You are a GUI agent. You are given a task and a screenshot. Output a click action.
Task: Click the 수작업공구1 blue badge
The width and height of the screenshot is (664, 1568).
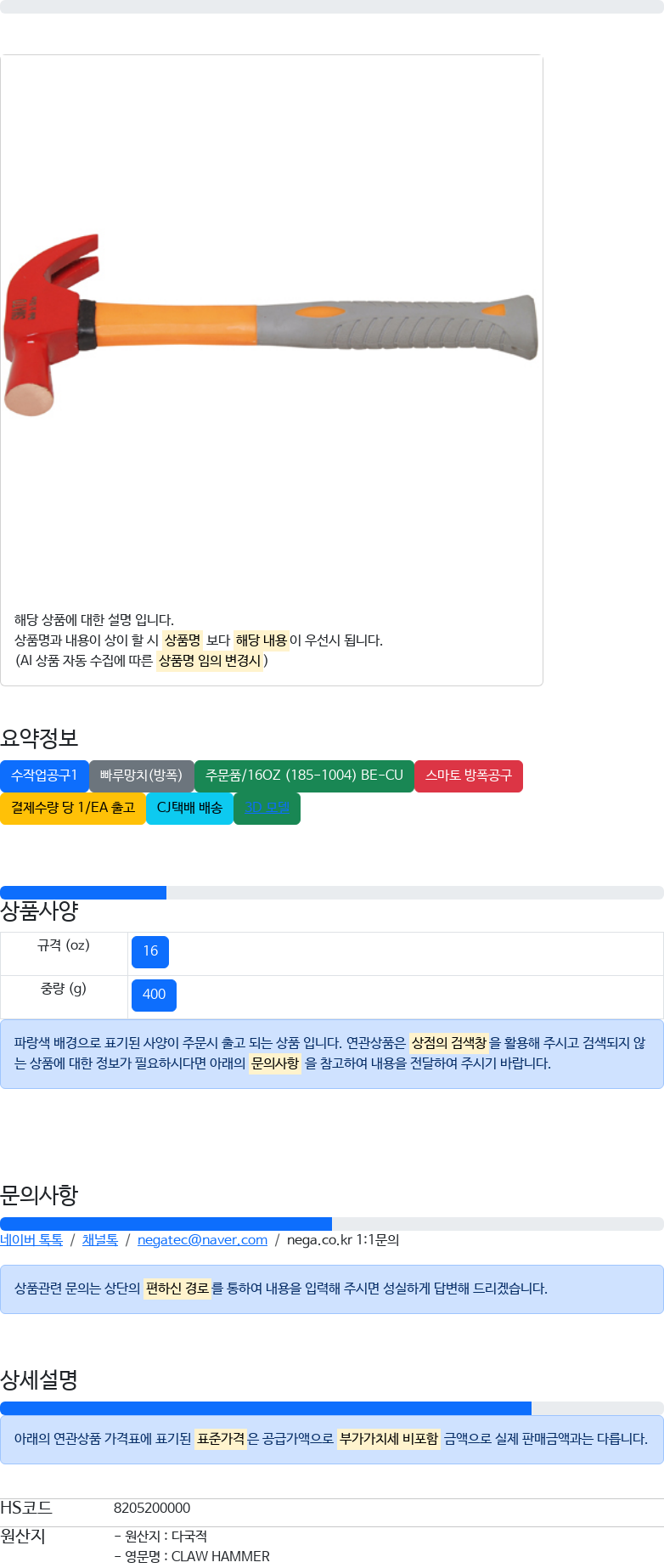(44, 776)
